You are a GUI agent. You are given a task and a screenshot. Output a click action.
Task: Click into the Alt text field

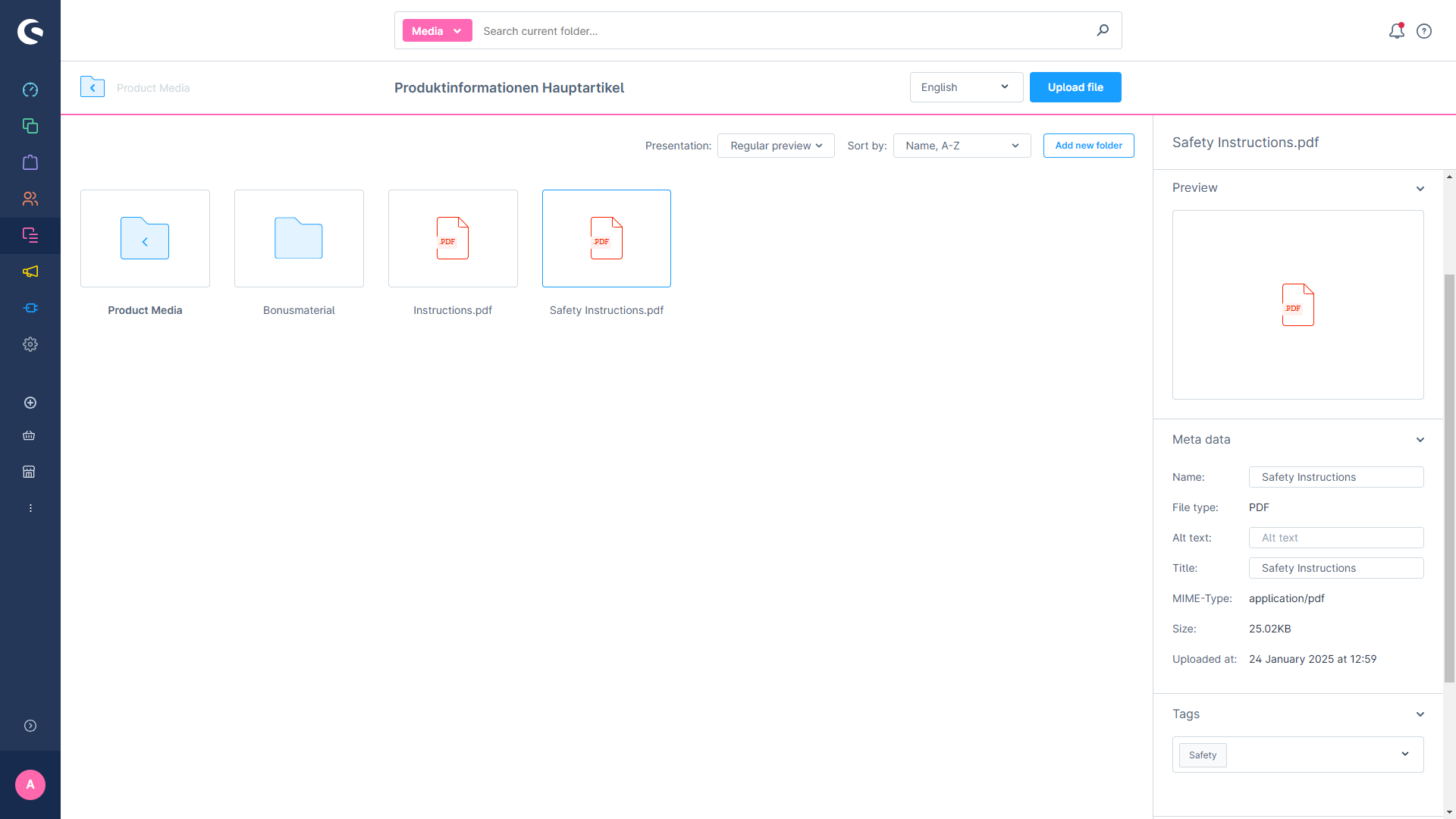(1336, 538)
